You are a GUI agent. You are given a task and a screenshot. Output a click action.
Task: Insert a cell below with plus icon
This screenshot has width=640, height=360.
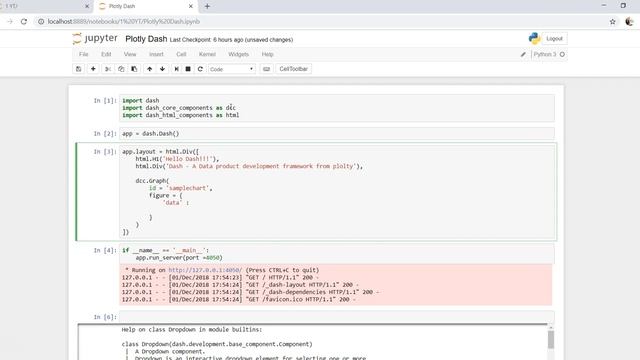pyautogui.click(x=93, y=69)
